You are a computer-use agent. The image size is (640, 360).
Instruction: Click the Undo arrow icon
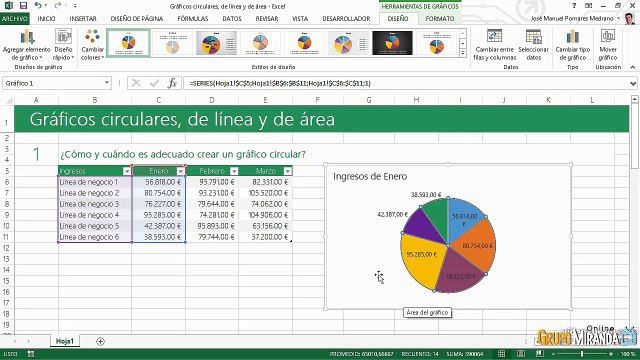[x=38, y=5]
